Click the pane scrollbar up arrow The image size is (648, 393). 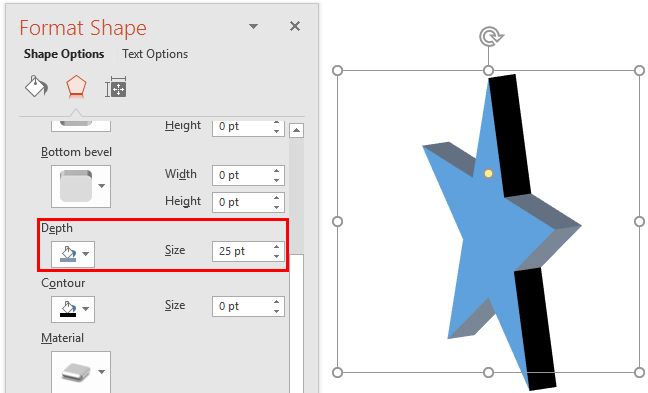296,131
